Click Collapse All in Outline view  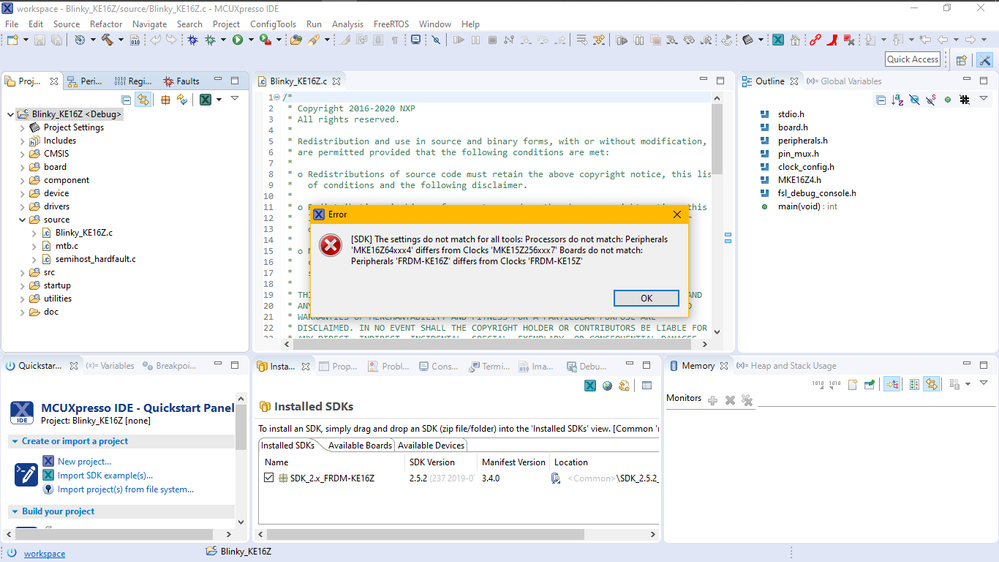880,100
